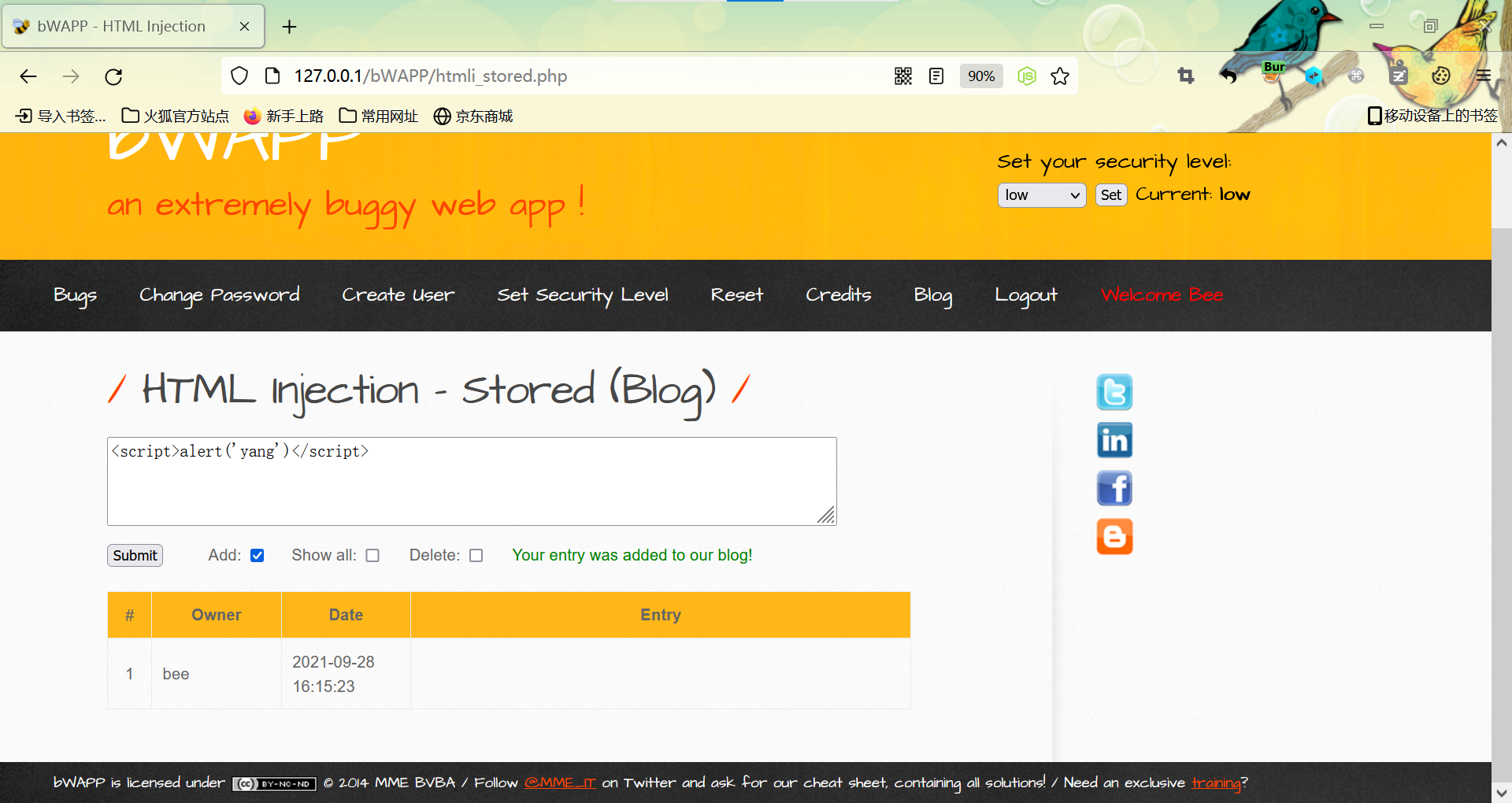Open the Bugs menu item
This screenshot has height=803, width=1512.
tap(76, 295)
